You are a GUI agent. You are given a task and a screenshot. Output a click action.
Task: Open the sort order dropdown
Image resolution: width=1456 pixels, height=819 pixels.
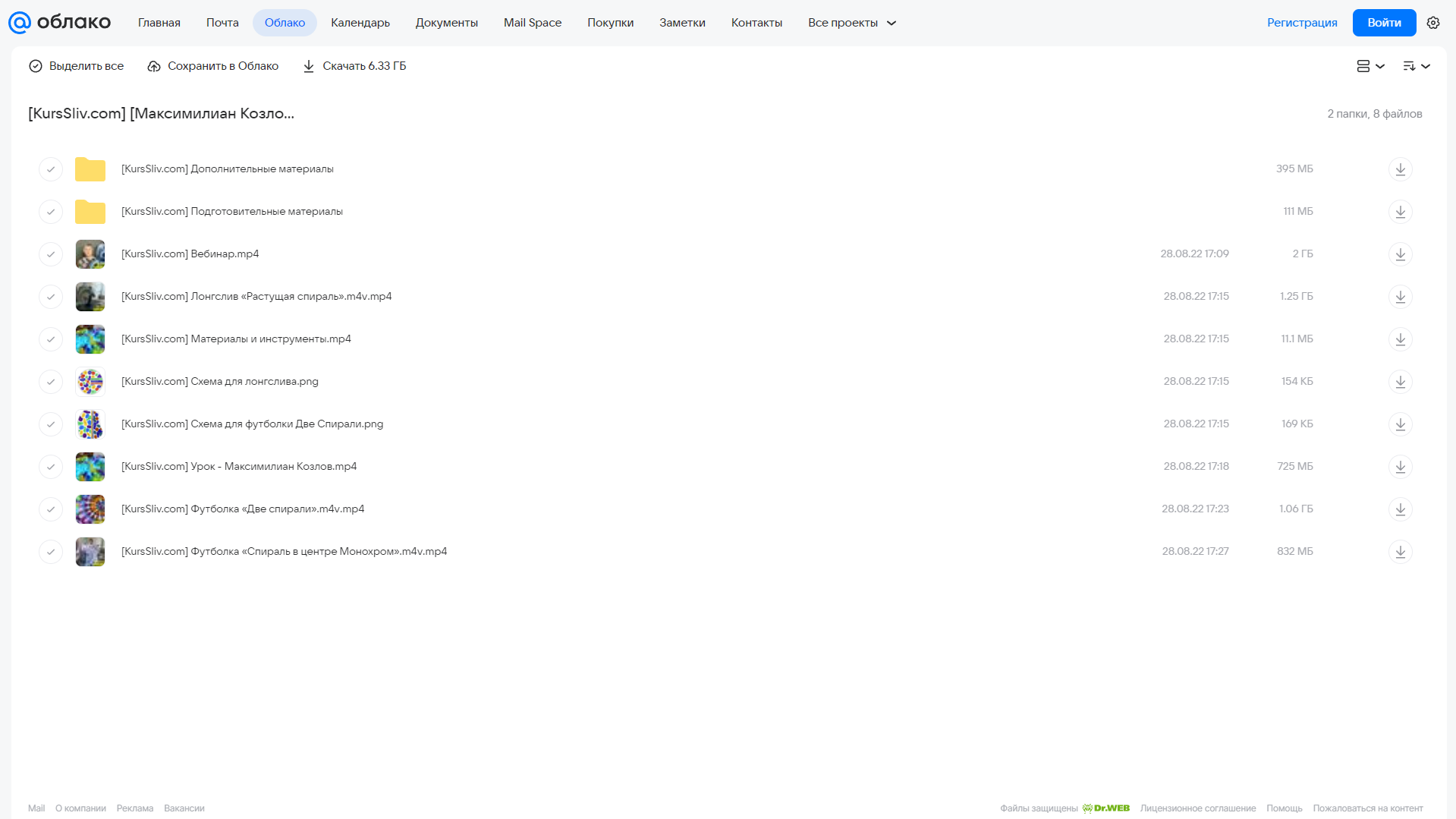pyautogui.click(x=1417, y=66)
